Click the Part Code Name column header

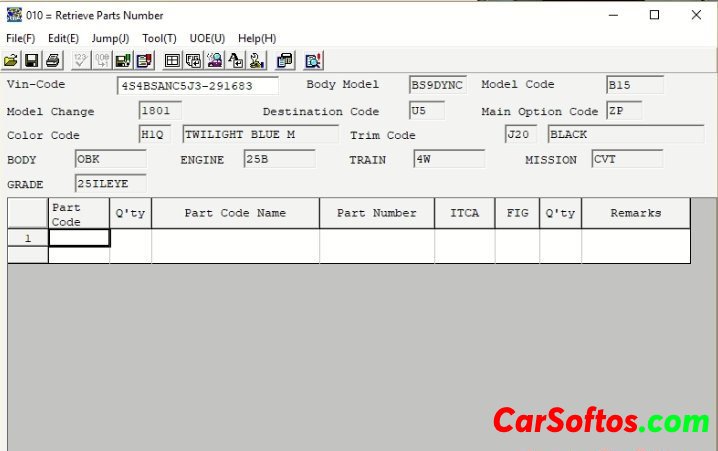point(235,213)
